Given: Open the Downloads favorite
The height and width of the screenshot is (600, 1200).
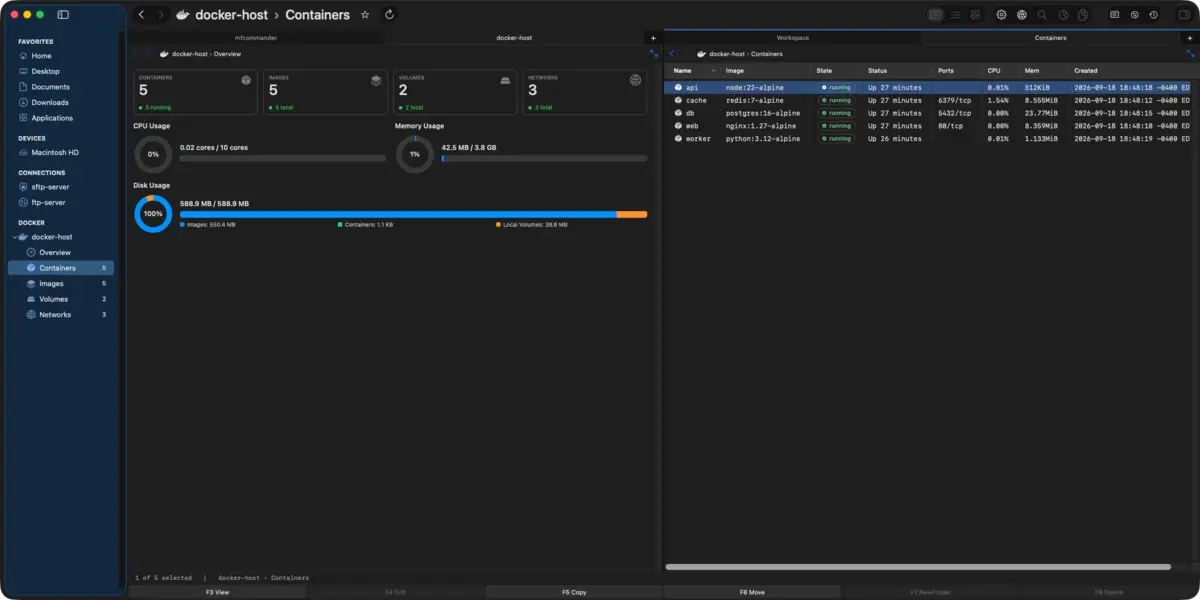Looking at the screenshot, I should tap(61, 102).
